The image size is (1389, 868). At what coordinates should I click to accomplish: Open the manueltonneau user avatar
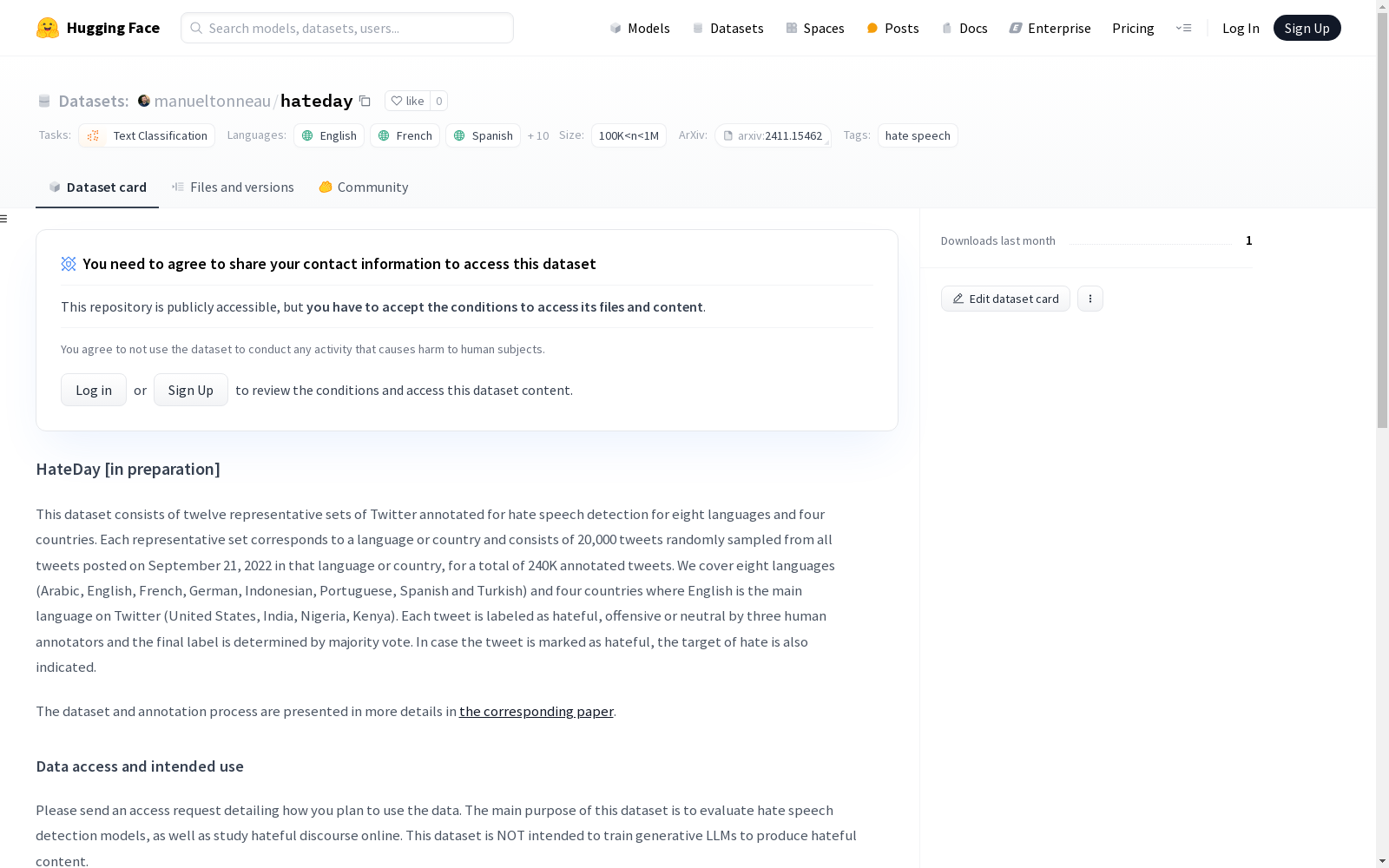click(x=144, y=101)
